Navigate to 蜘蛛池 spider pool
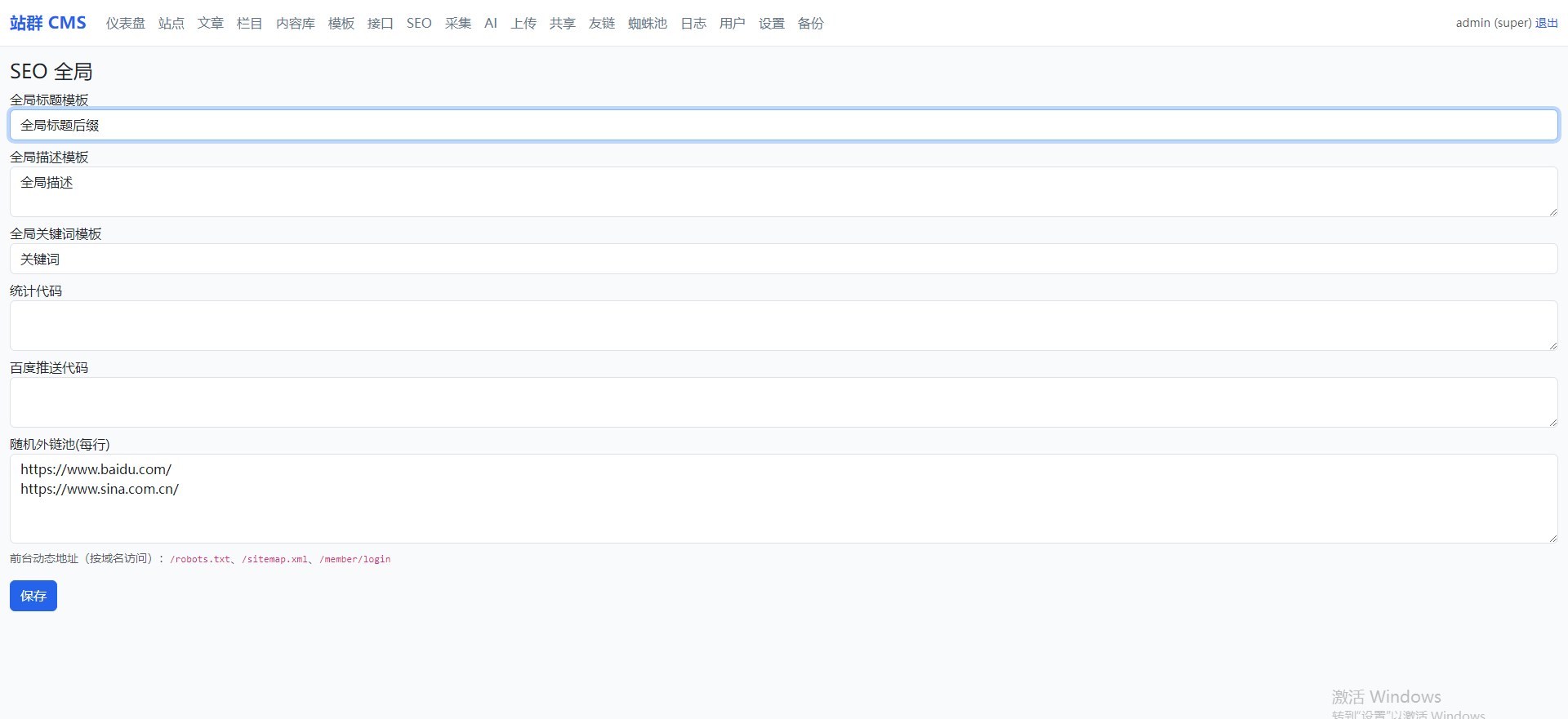The width and height of the screenshot is (1568, 719). [648, 24]
